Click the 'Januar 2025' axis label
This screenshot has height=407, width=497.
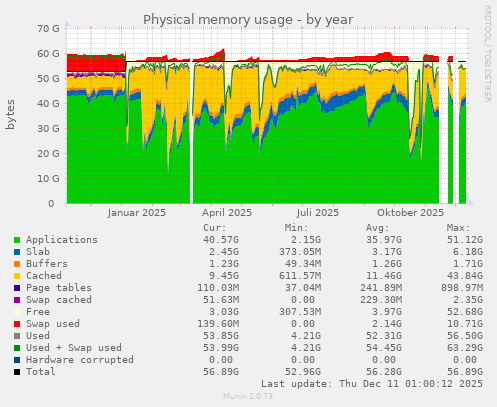tap(137, 213)
